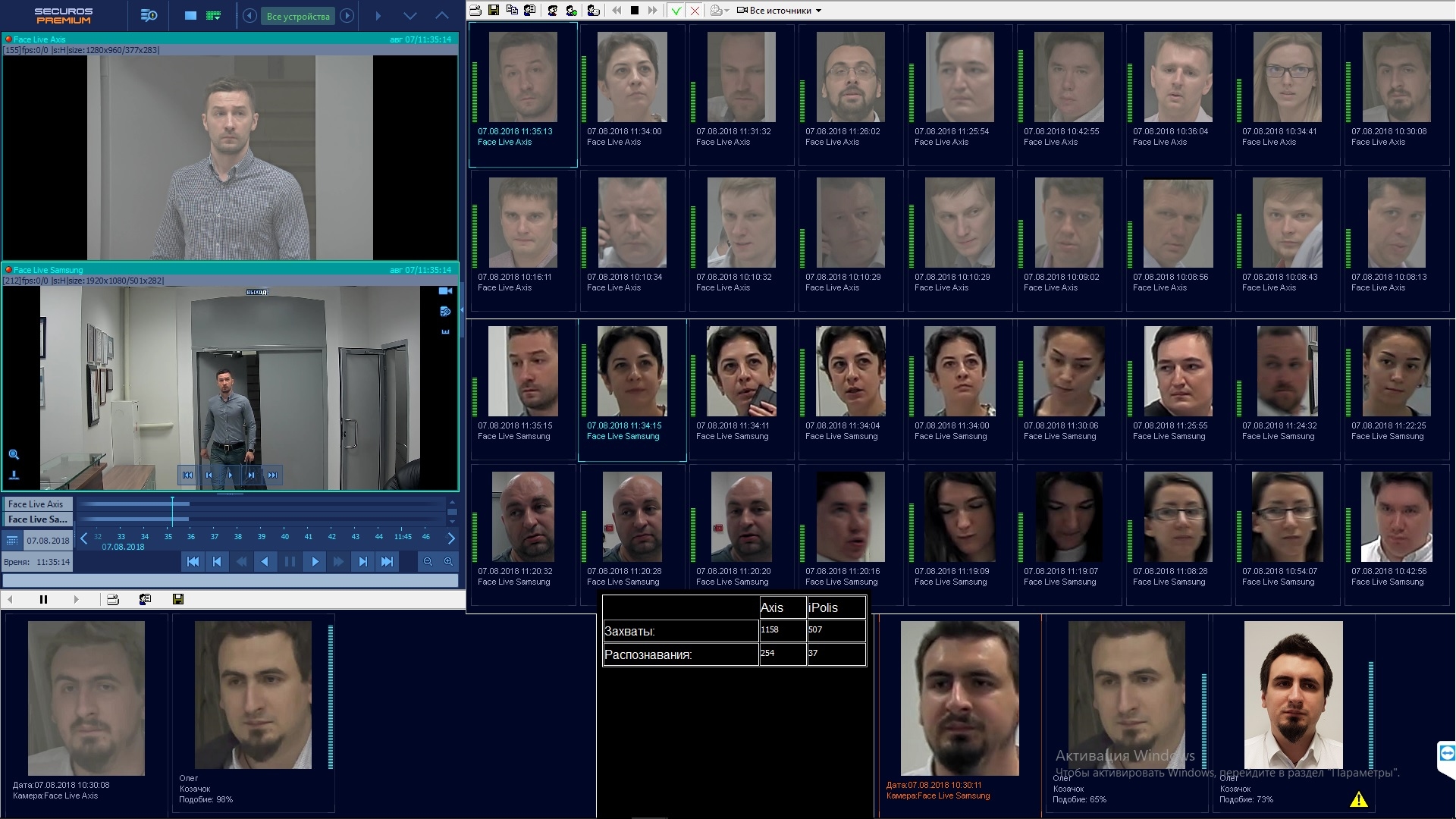Viewport: 1456px width, 819px height.
Task: Play archive forward with main play button
Action: 314,562
